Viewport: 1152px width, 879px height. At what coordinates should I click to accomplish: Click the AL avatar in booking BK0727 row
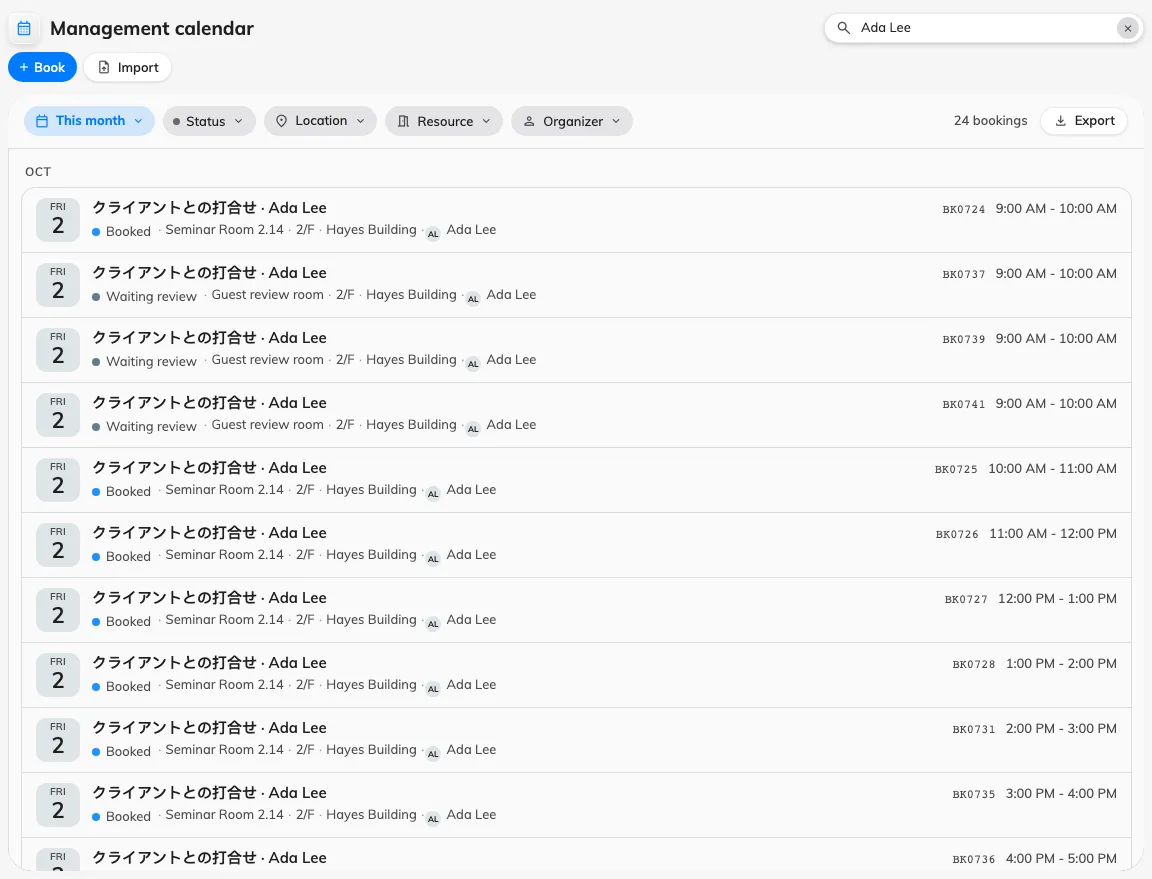[433, 624]
